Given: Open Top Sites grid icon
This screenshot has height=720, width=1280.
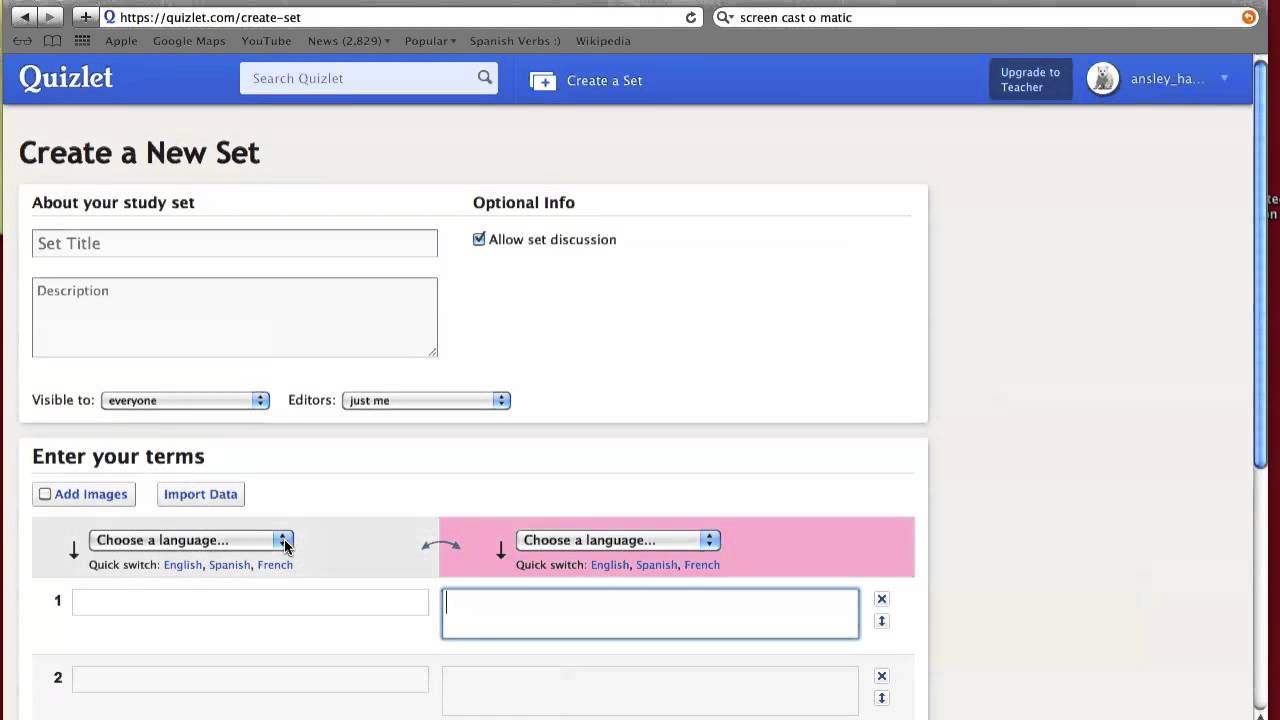Looking at the screenshot, I should [82, 41].
